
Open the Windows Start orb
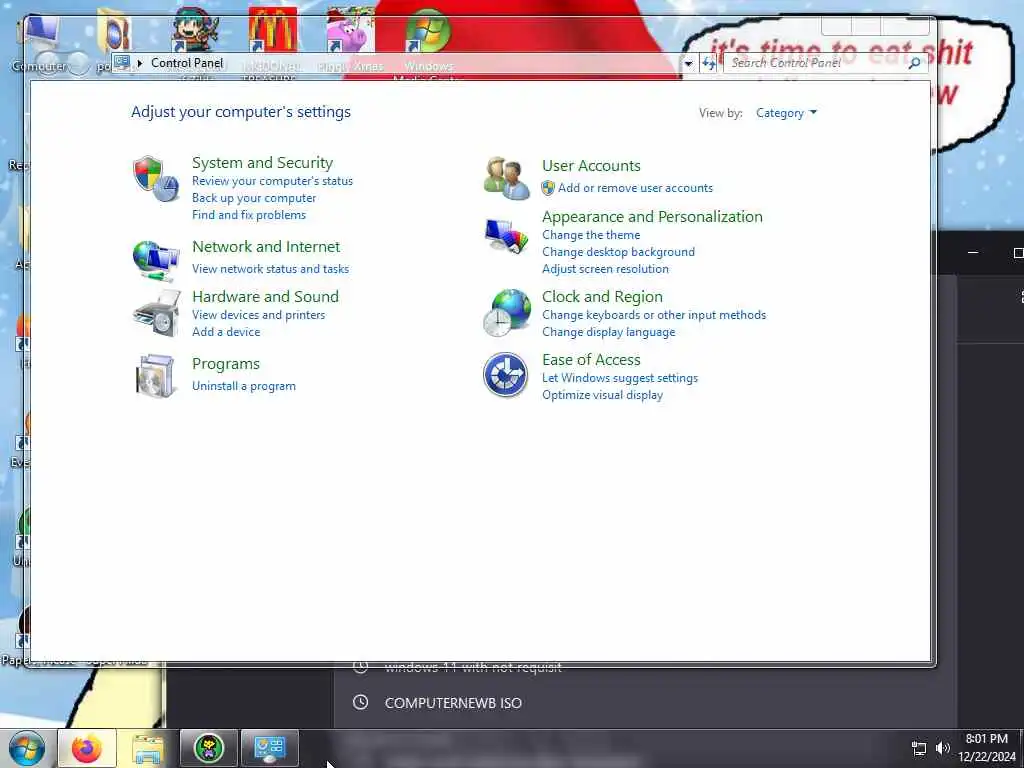pyautogui.click(x=27, y=748)
